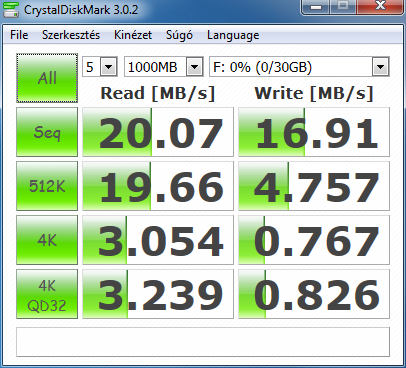
Task: Click the Read [MB/s] column header
Action: click(158, 93)
